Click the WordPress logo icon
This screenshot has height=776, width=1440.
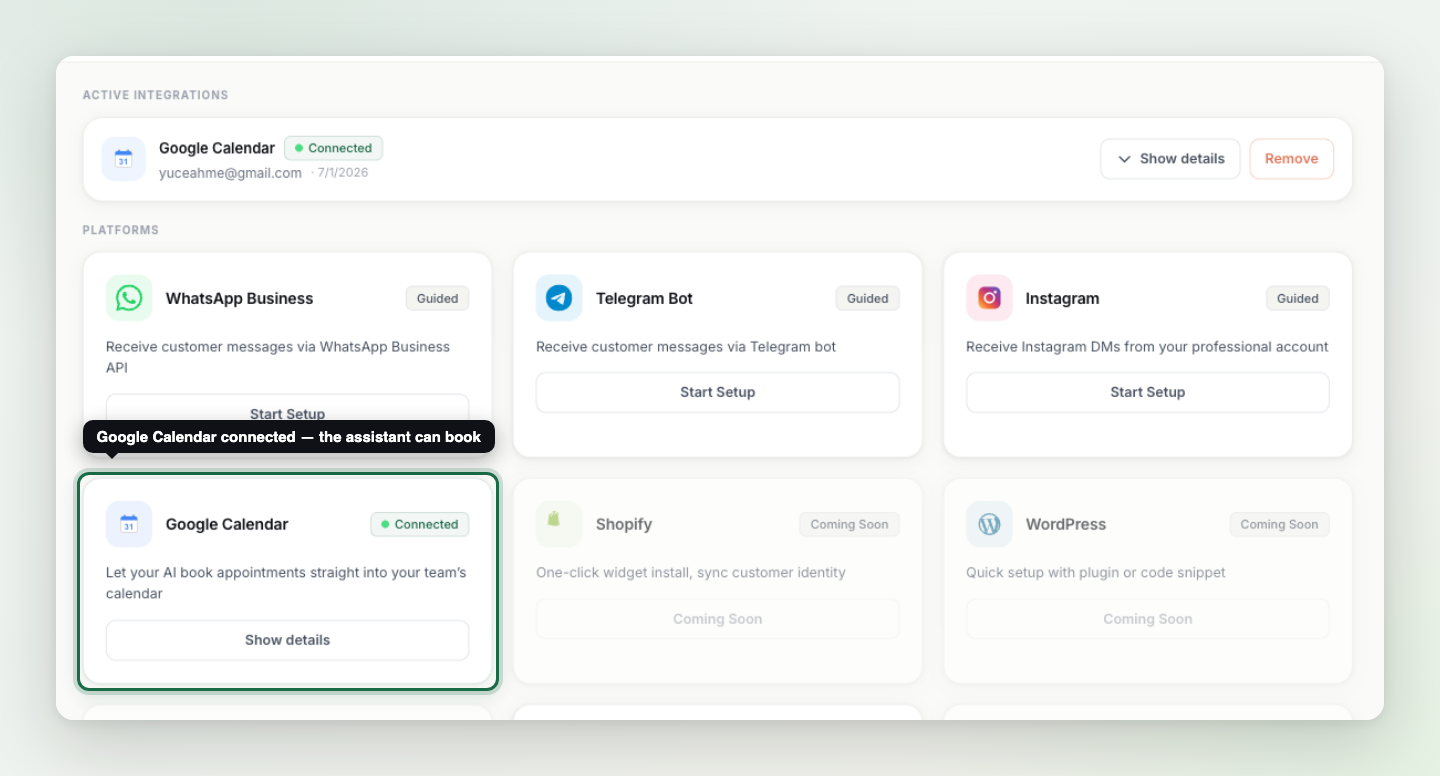pos(989,524)
